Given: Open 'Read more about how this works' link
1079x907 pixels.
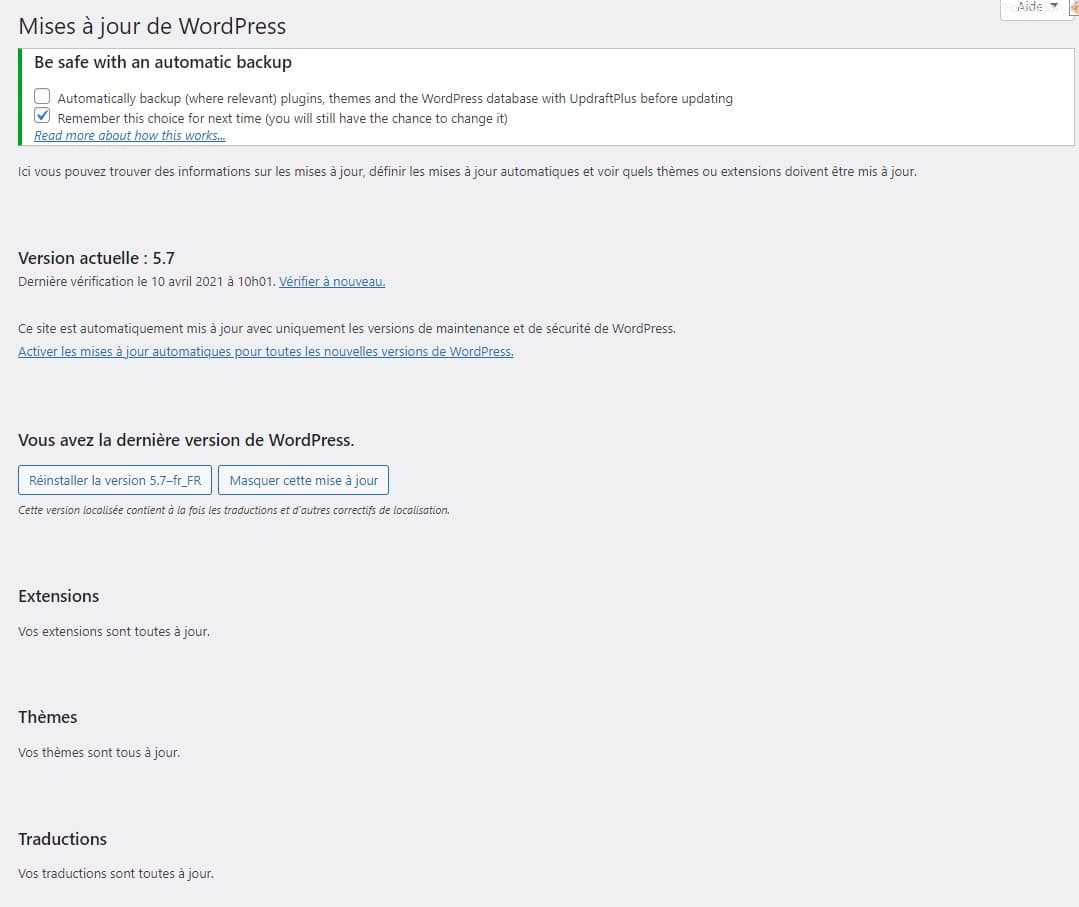Looking at the screenshot, I should (x=129, y=135).
